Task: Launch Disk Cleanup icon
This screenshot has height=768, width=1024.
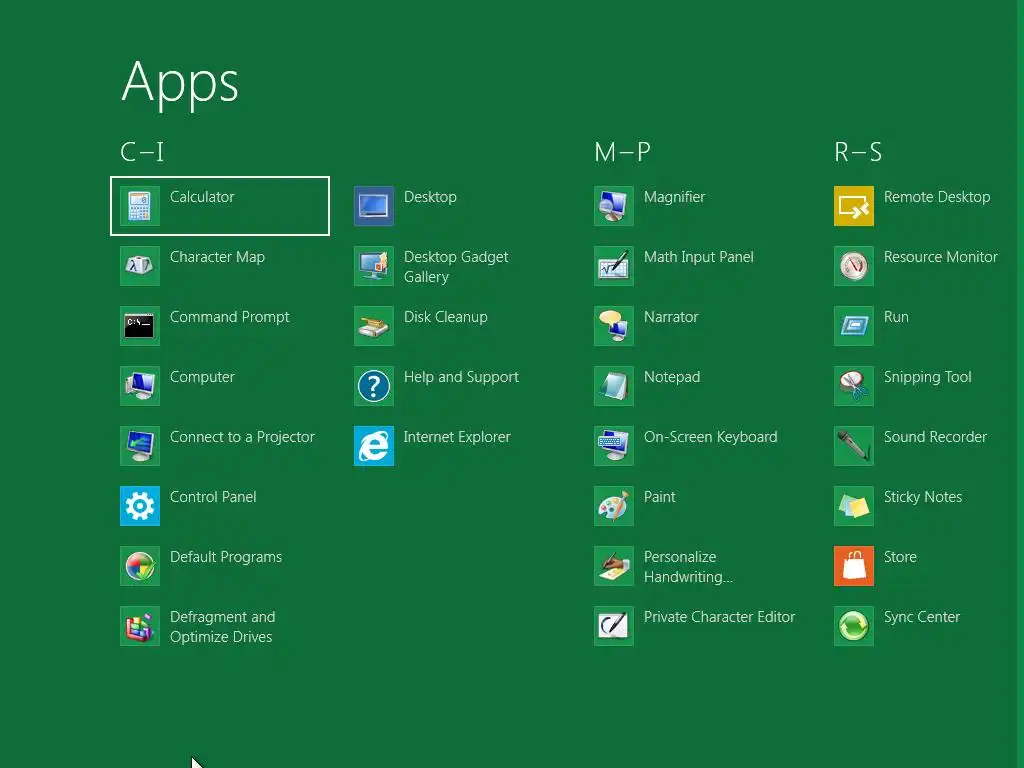Action: click(374, 326)
